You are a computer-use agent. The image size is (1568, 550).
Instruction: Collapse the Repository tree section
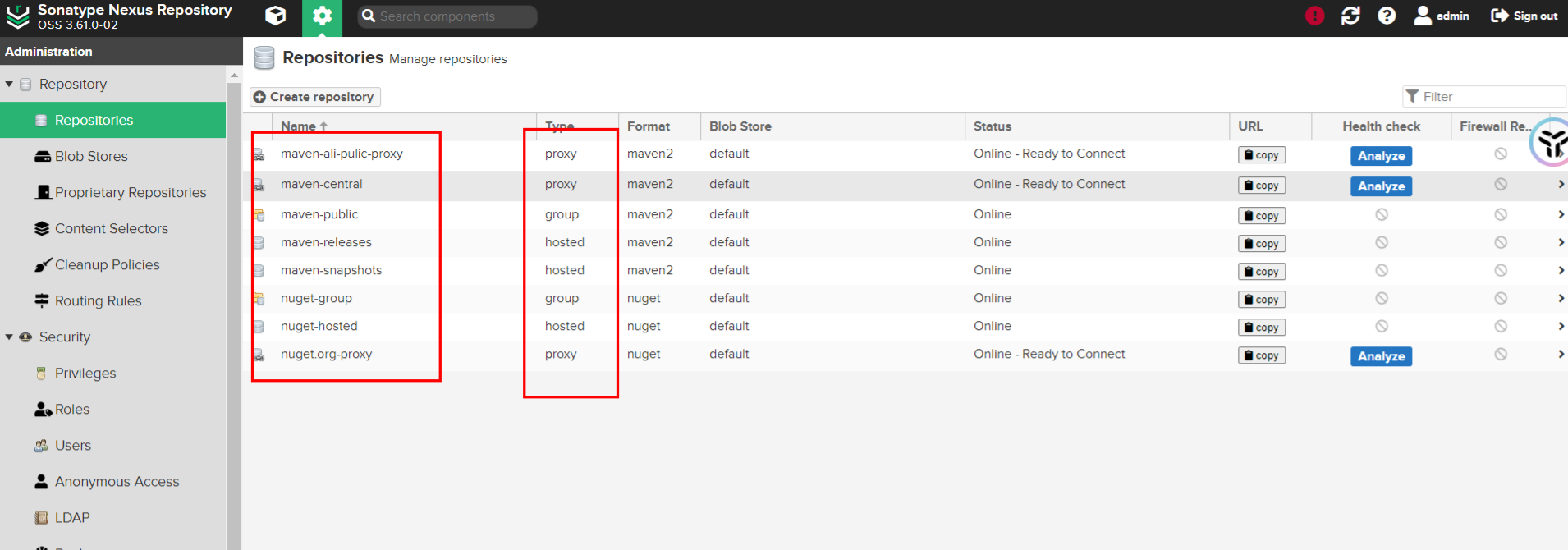[9, 85]
